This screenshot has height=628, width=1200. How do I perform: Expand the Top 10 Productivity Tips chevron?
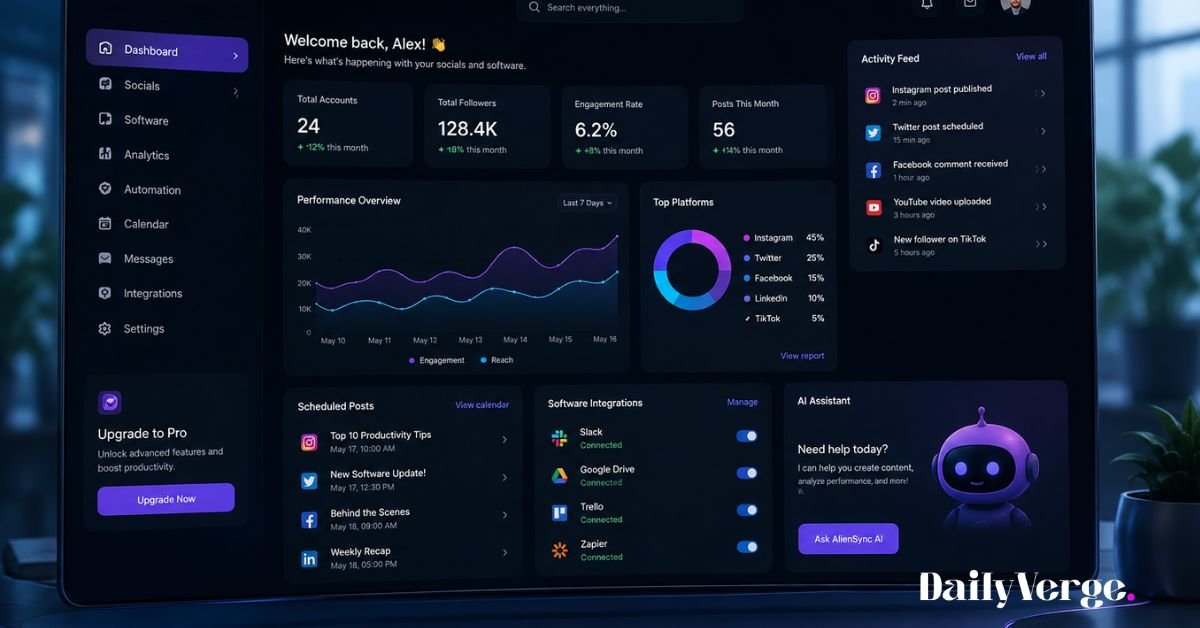[504, 440]
